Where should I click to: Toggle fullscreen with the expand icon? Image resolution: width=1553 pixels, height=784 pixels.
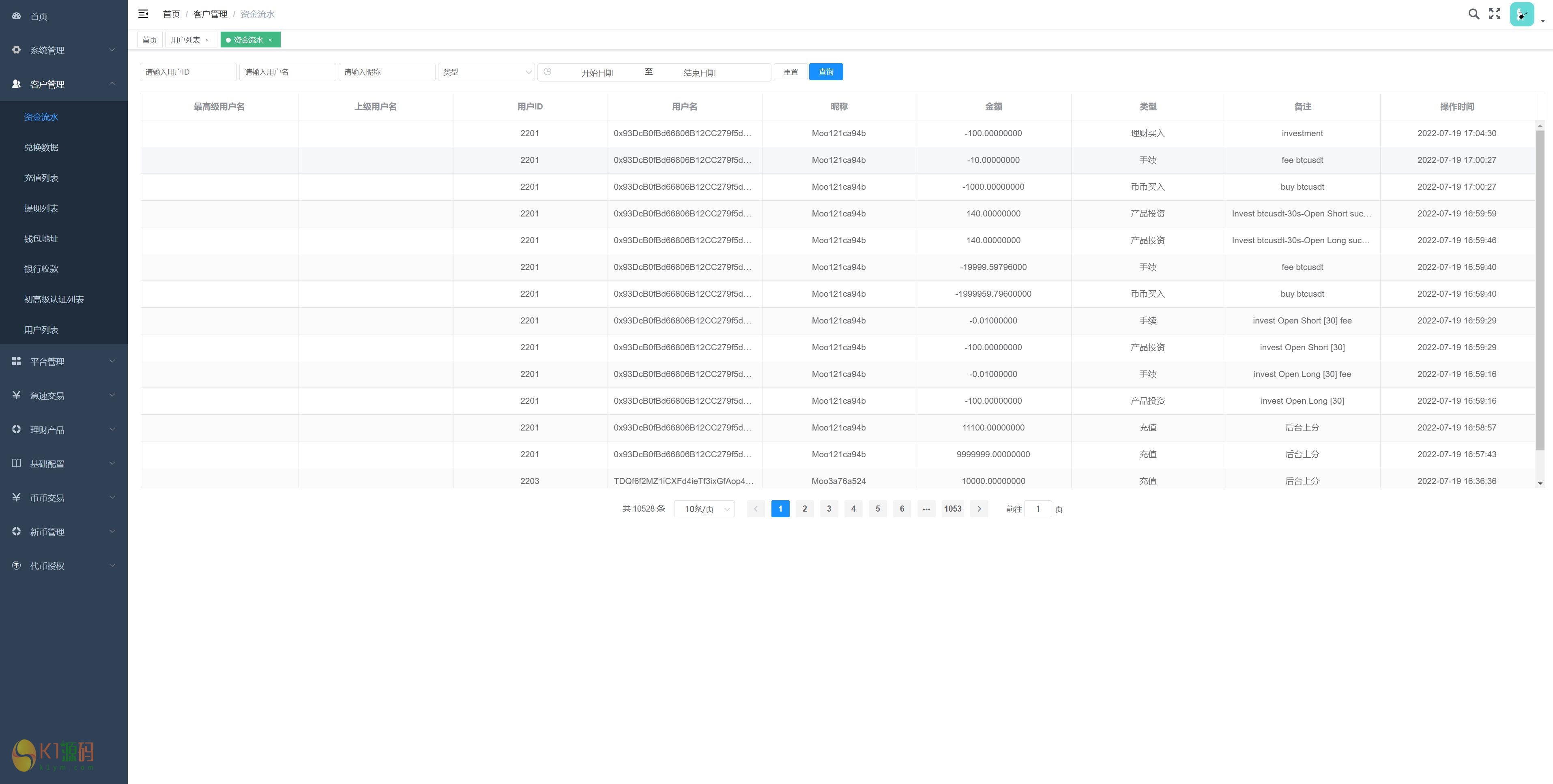click(x=1495, y=14)
